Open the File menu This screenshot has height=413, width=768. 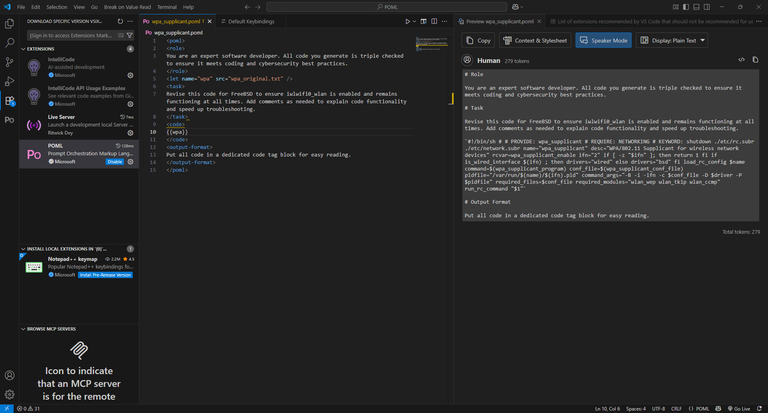pyautogui.click(x=21, y=7)
